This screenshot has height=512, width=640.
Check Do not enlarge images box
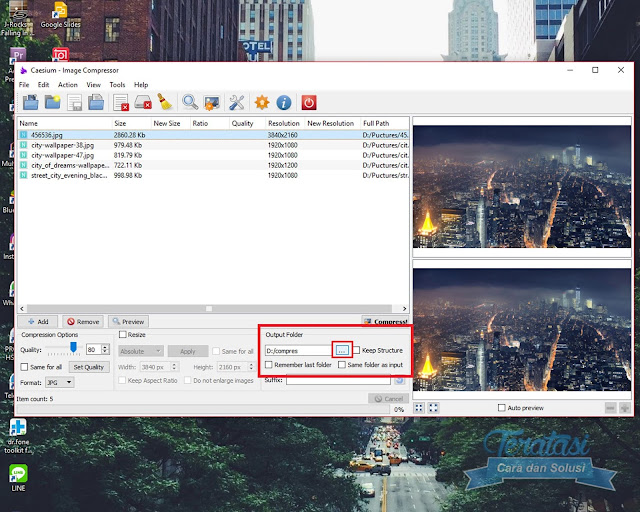click(188, 380)
